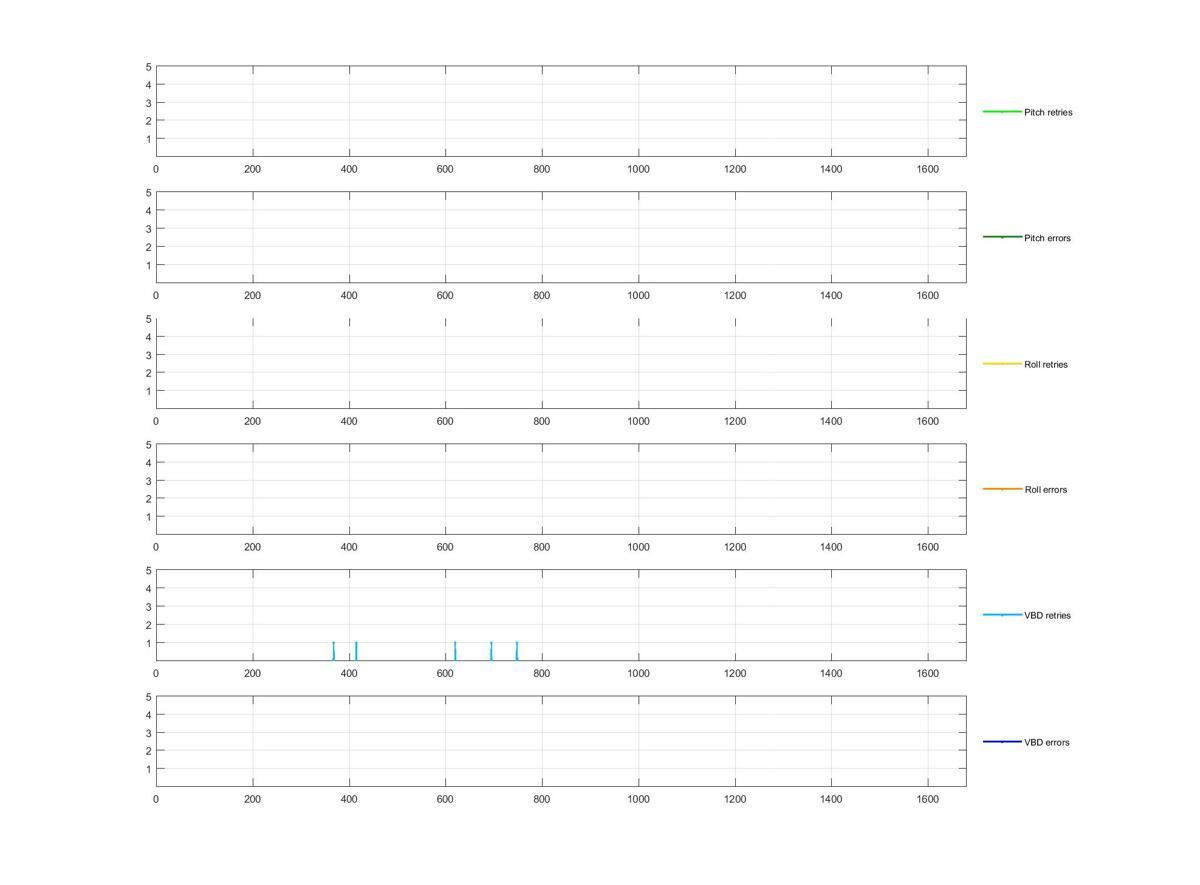The width and height of the screenshot is (1200, 885).
Task: Click the 600 tick label under VBD retries plot
Action: 445,673
